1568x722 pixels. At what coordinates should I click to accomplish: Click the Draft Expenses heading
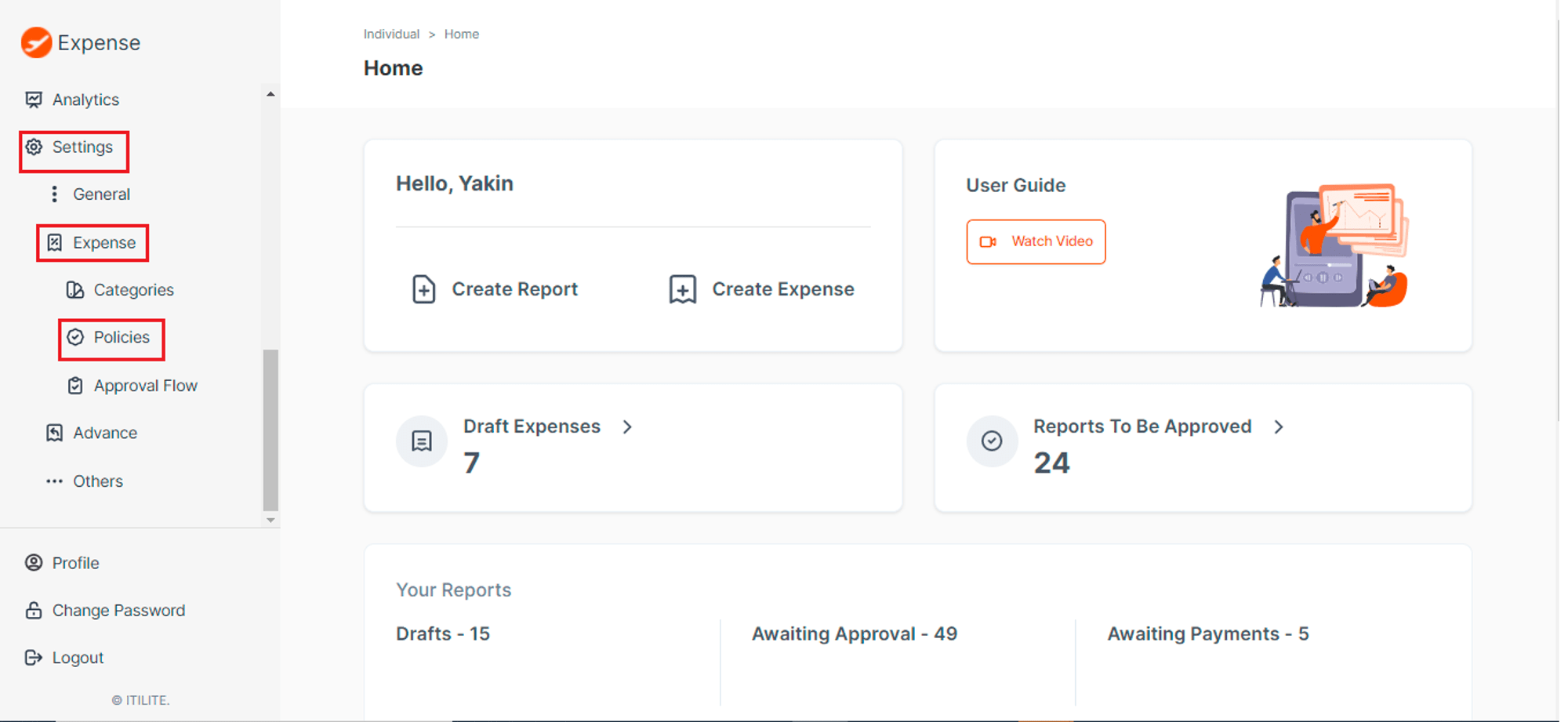click(532, 426)
